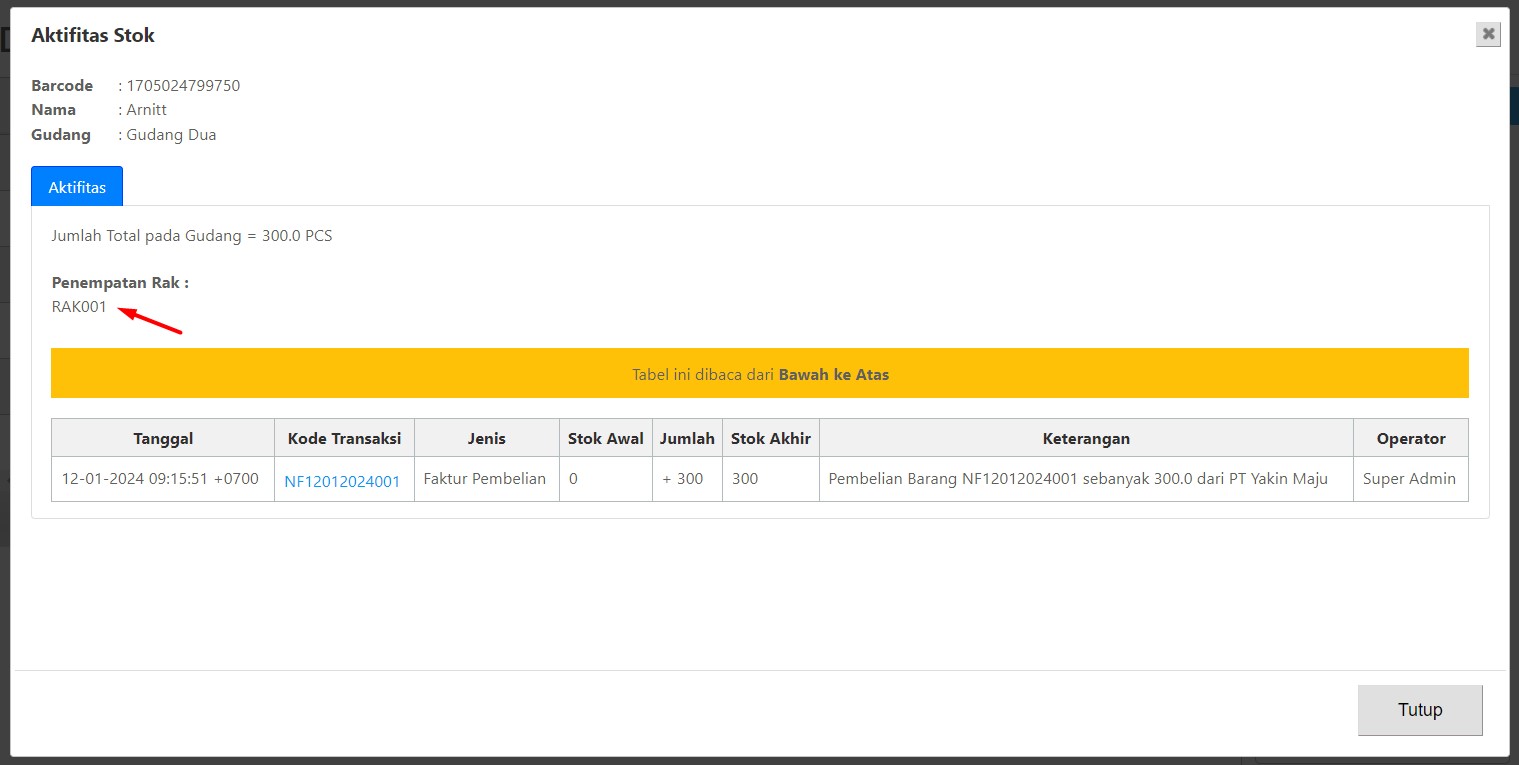Image resolution: width=1519 pixels, height=765 pixels.
Task: Click the Penempatan Rak label
Action: (x=120, y=283)
